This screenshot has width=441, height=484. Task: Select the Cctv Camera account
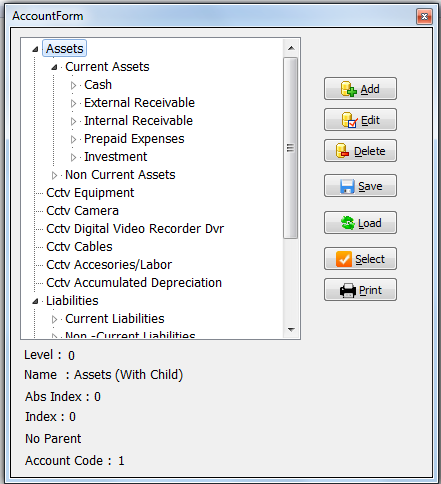pyautogui.click(x=82, y=211)
